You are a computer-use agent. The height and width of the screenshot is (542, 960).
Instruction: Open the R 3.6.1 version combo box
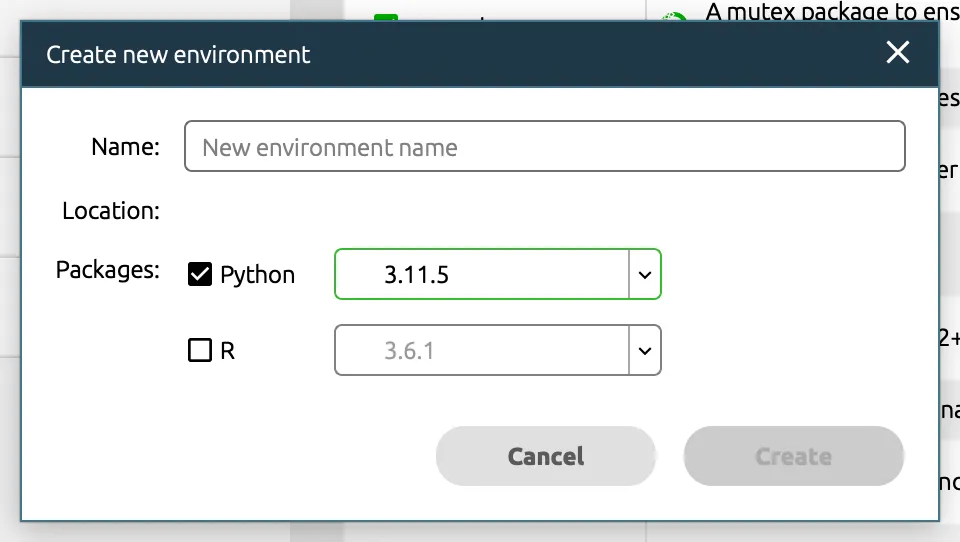(481, 351)
